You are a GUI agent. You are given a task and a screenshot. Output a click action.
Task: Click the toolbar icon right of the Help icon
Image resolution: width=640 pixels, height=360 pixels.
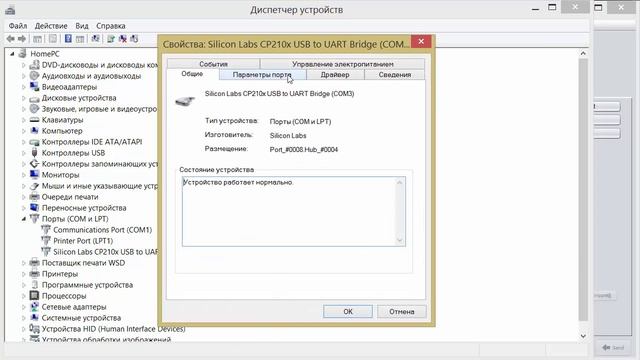[x=80, y=39]
